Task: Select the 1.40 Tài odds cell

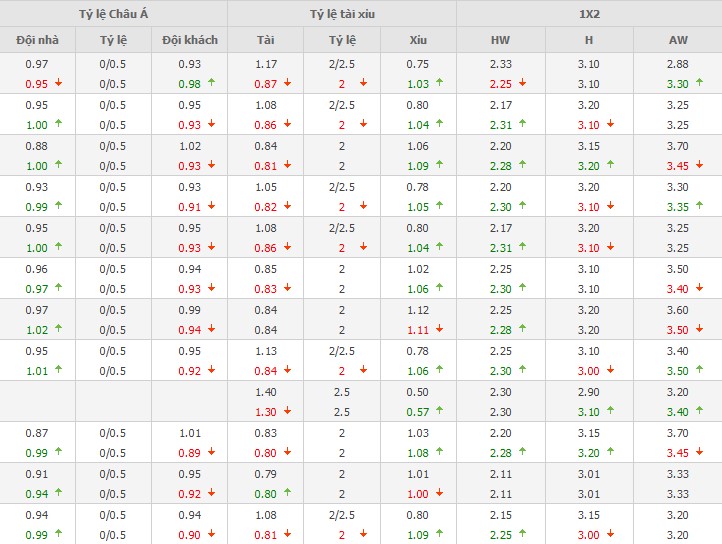Action: 265,393
